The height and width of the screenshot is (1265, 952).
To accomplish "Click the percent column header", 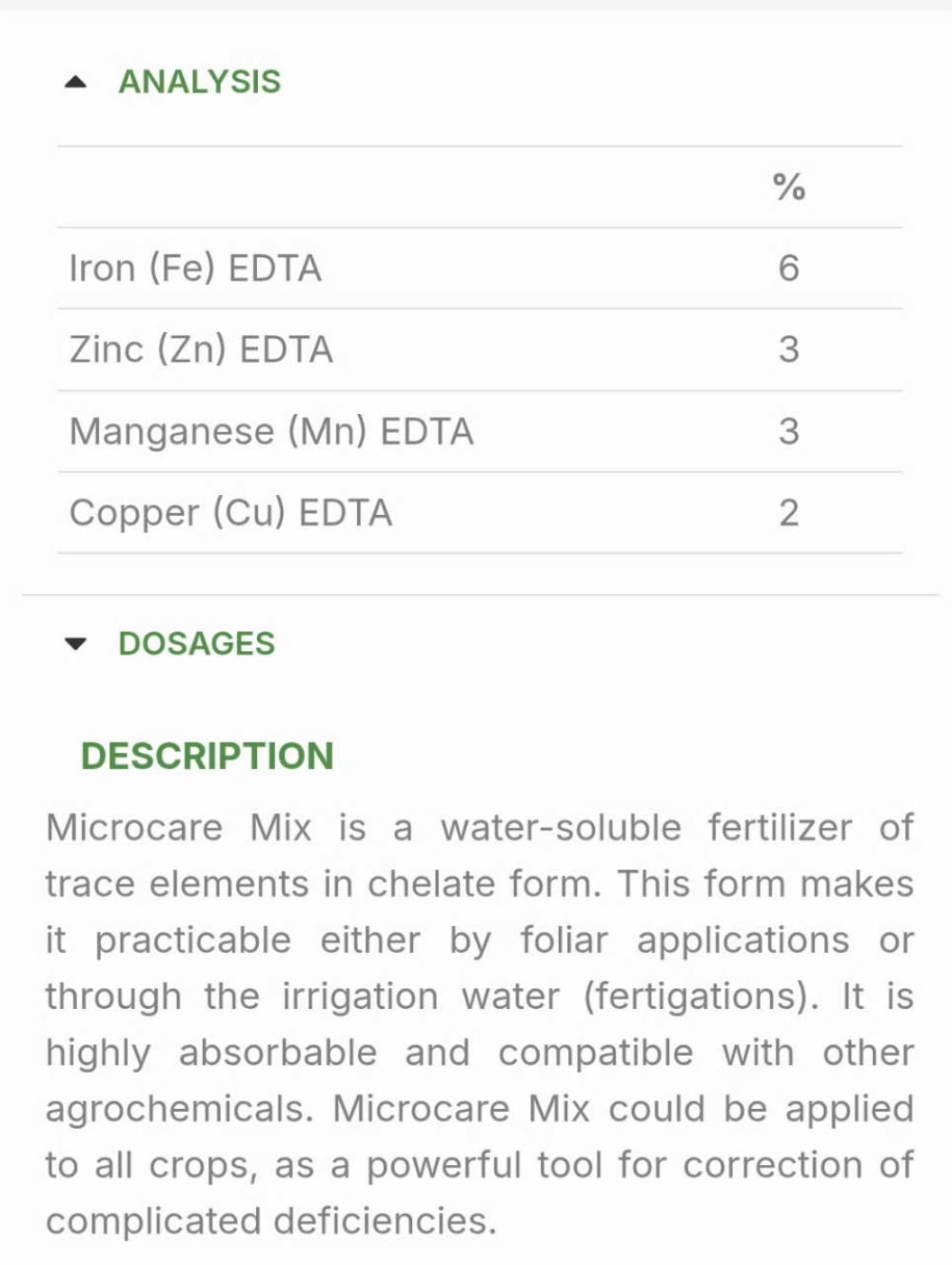I will tap(788, 188).
